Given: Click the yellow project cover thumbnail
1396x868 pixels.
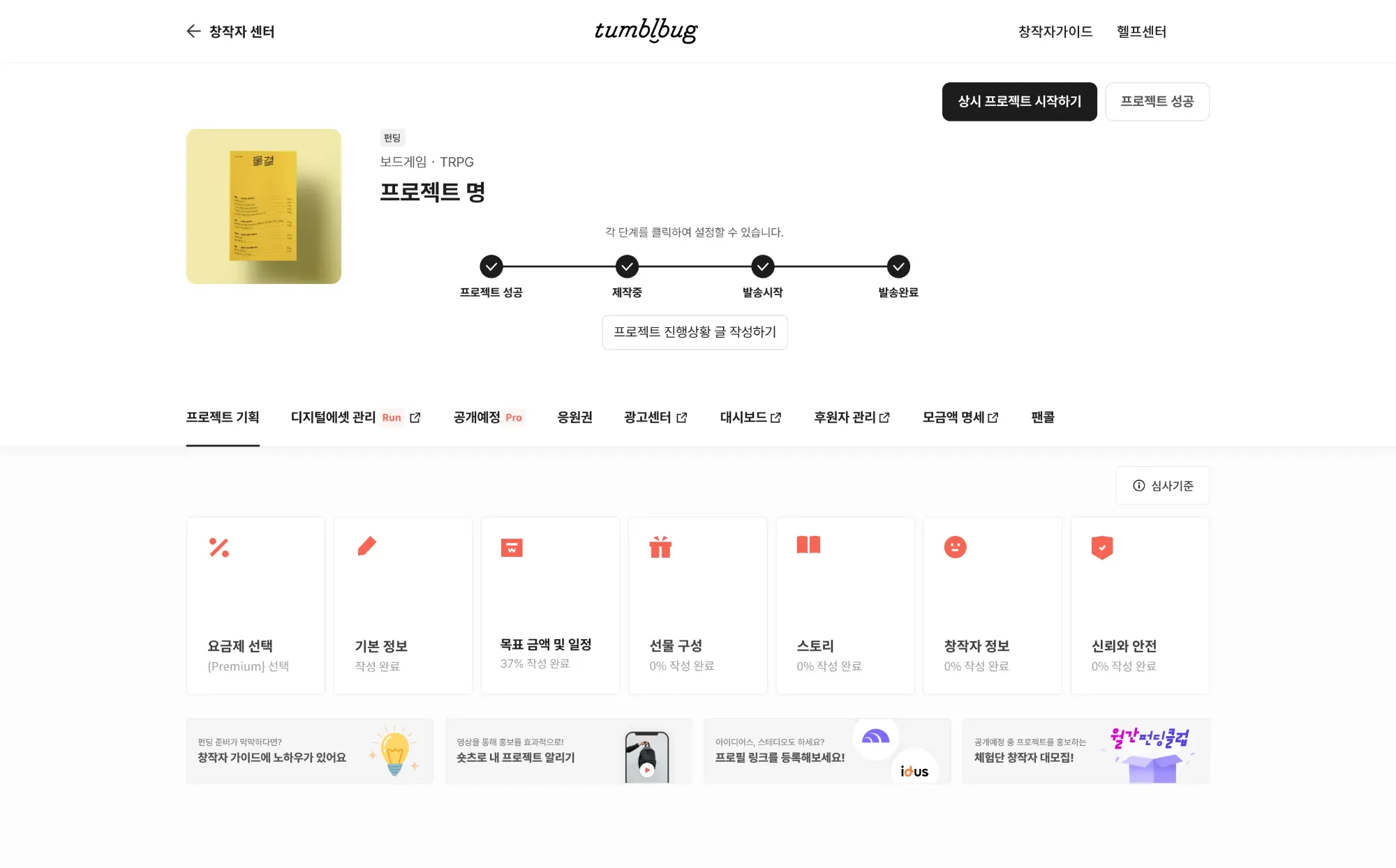Looking at the screenshot, I should click(x=264, y=207).
